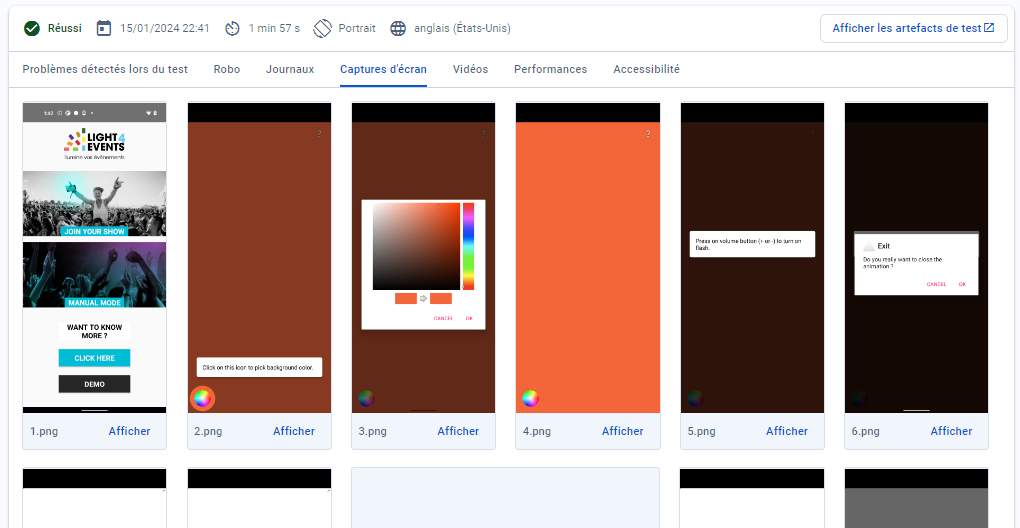
Task: Open the Journaux tab
Action: click(290, 69)
